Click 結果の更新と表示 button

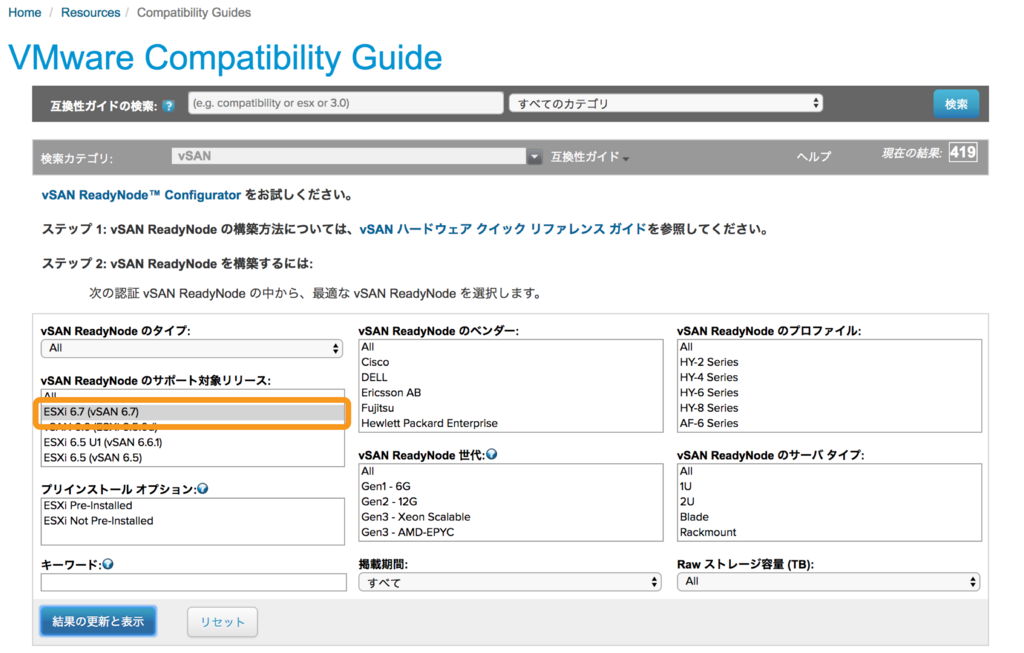coord(98,621)
